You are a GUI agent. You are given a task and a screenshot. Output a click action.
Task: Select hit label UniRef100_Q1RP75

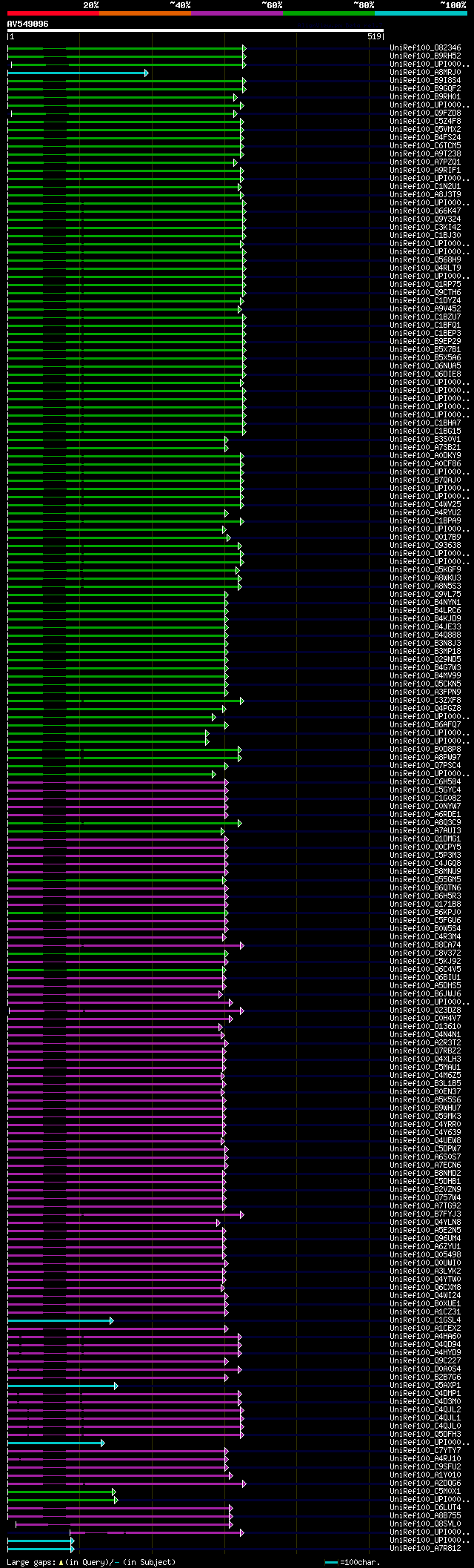point(425,285)
